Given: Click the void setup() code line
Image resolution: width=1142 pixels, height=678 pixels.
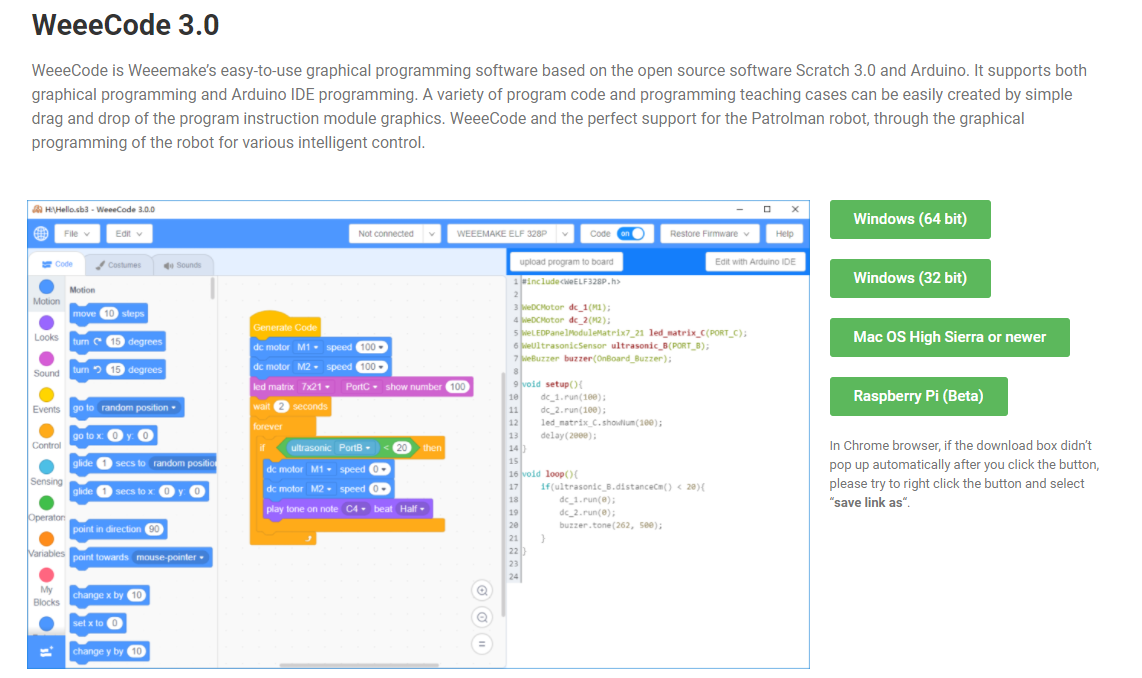Looking at the screenshot, I should click(x=553, y=384).
